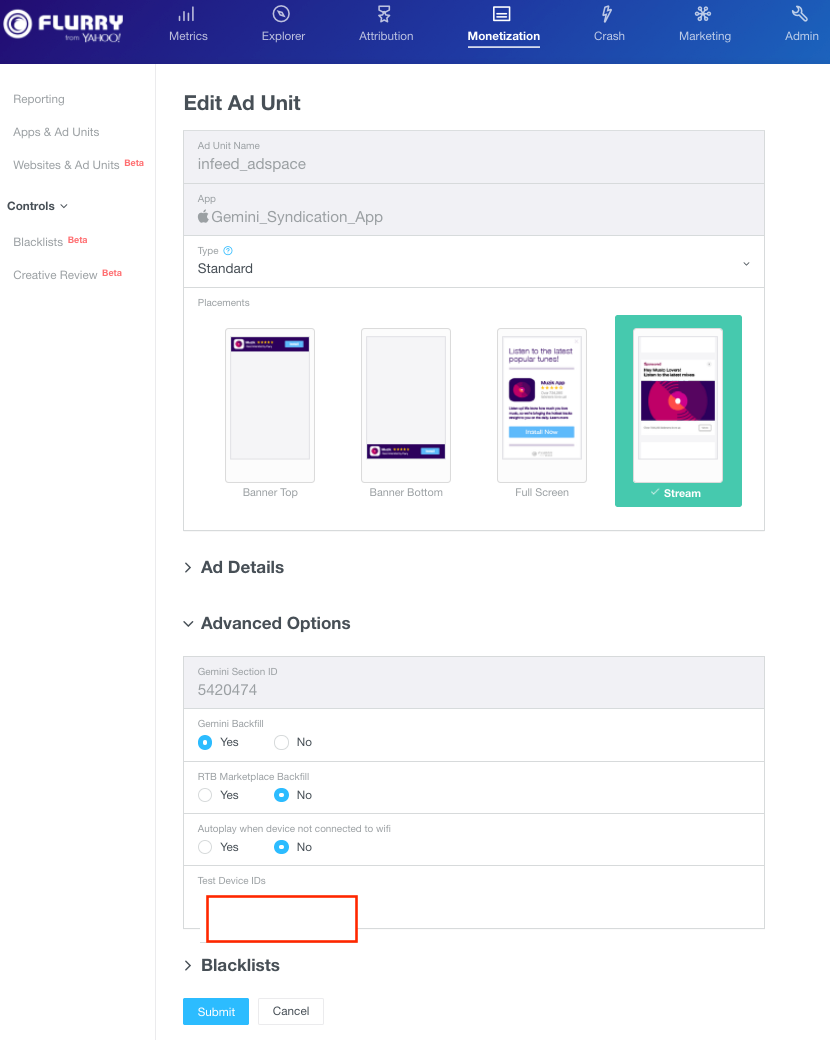Select No for Gemini Backfill
The width and height of the screenshot is (830, 1040).
pyautogui.click(x=282, y=742)
